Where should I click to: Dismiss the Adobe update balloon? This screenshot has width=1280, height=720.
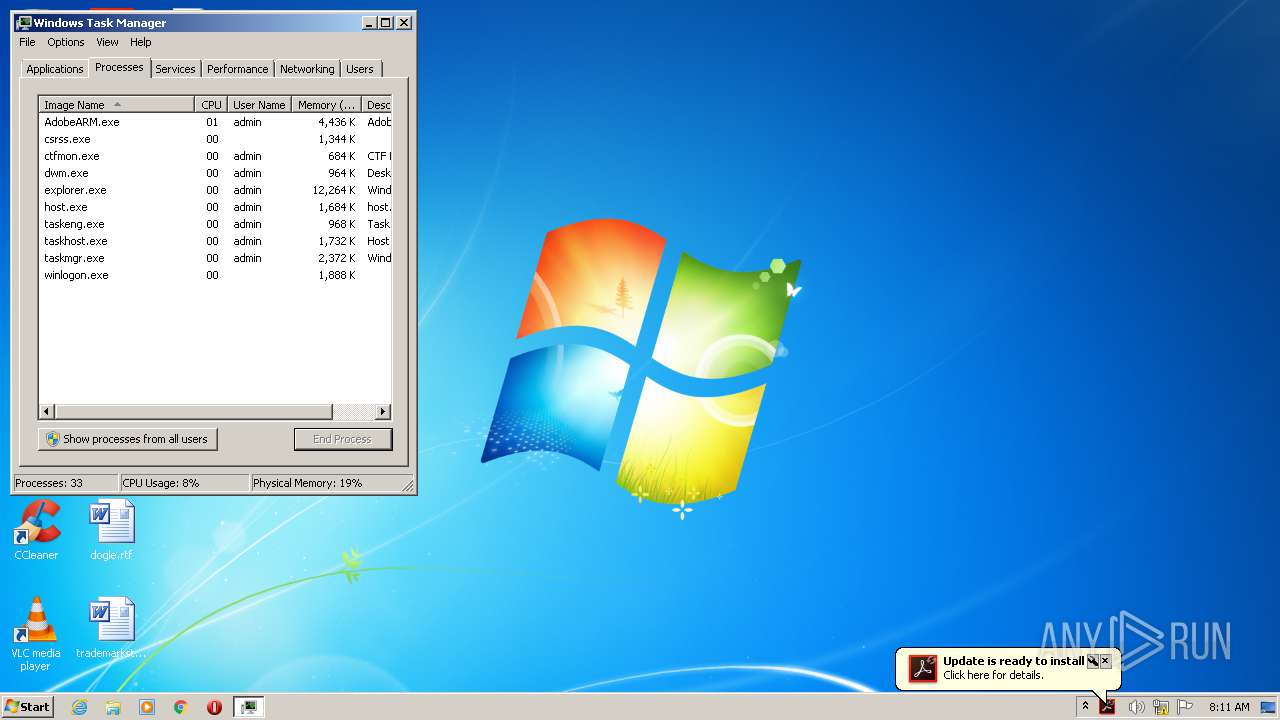click(1105, 661)
